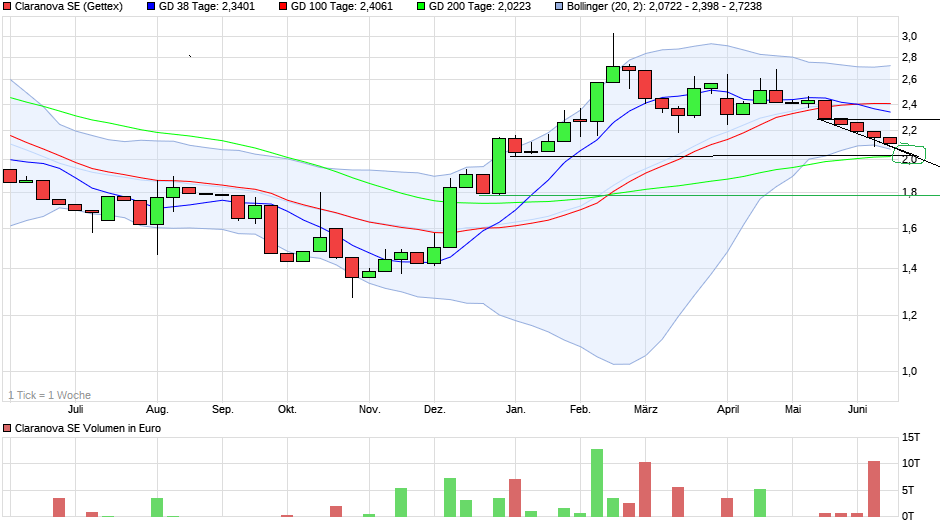Click the Juni month label on time axis
Viewport: 940px width, 526px height.
click(858, 410)
